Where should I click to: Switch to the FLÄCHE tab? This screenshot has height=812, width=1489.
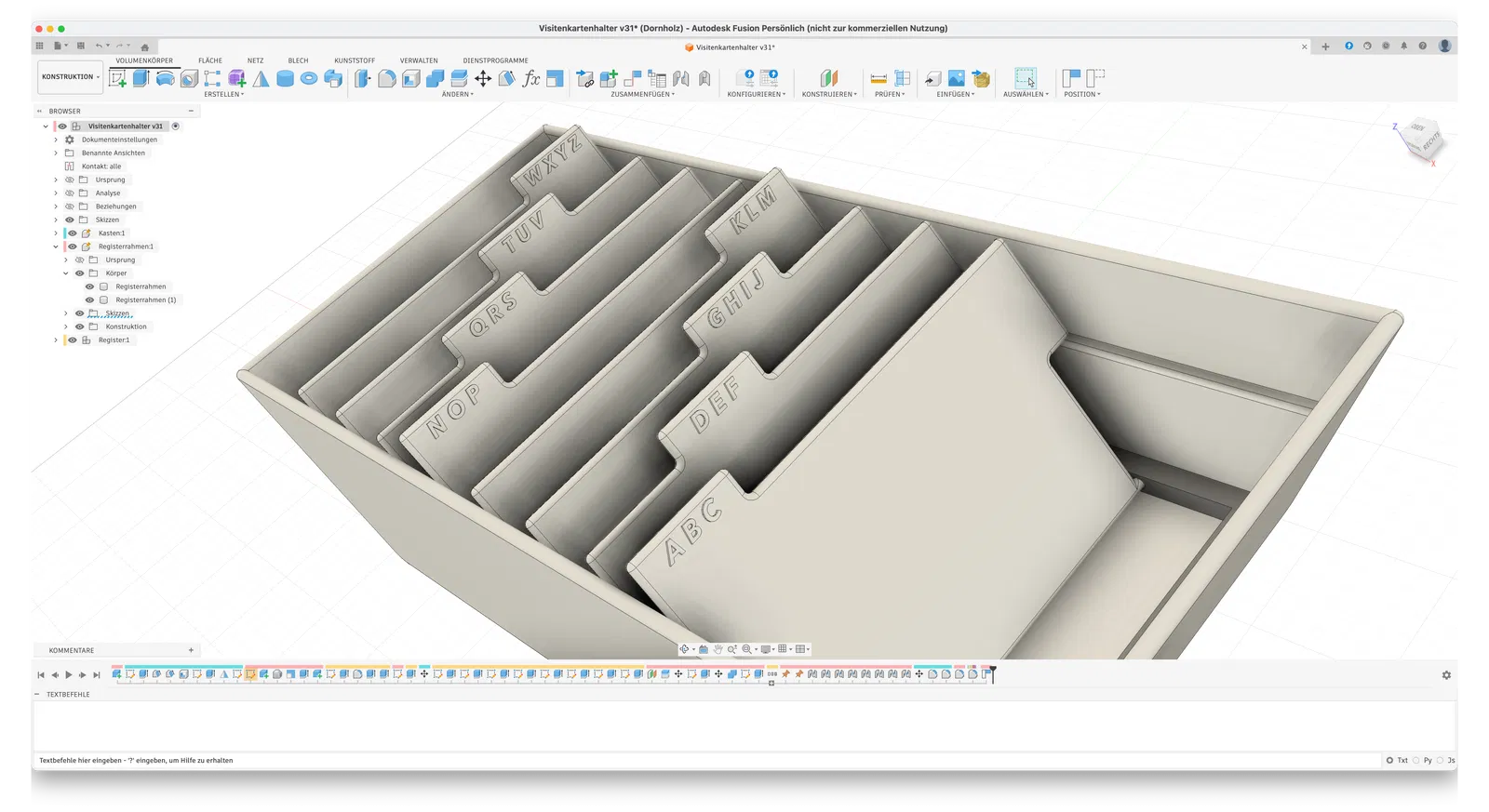click(x=210, y=60)
